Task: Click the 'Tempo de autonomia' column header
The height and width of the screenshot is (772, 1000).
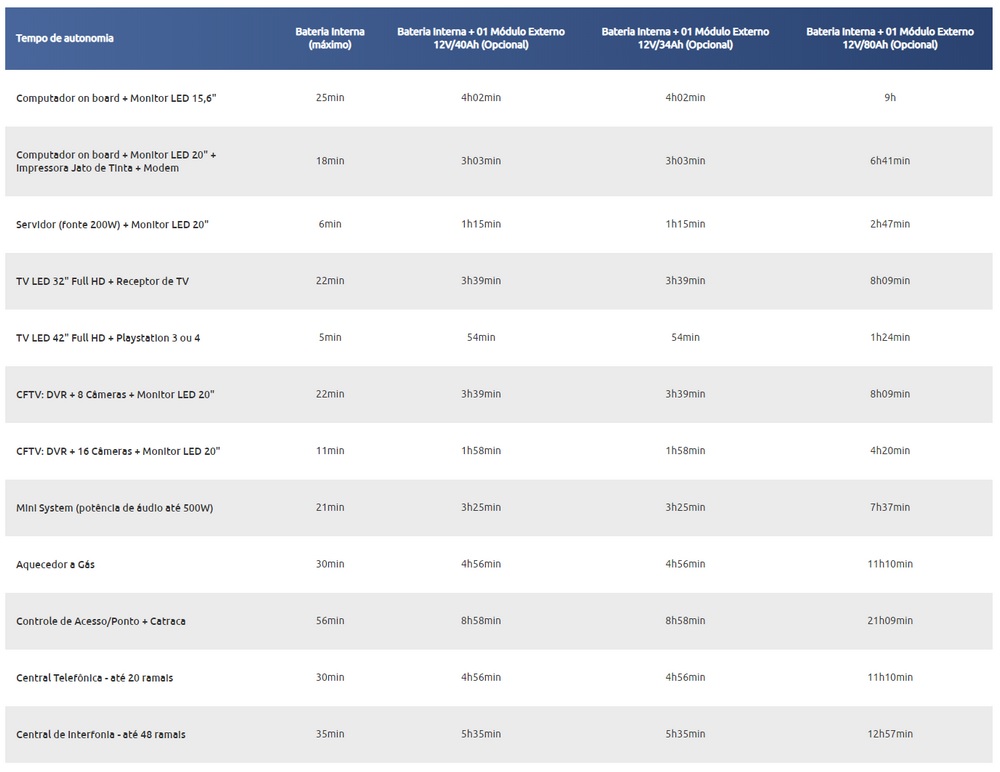Action: (x=65, y=38)
